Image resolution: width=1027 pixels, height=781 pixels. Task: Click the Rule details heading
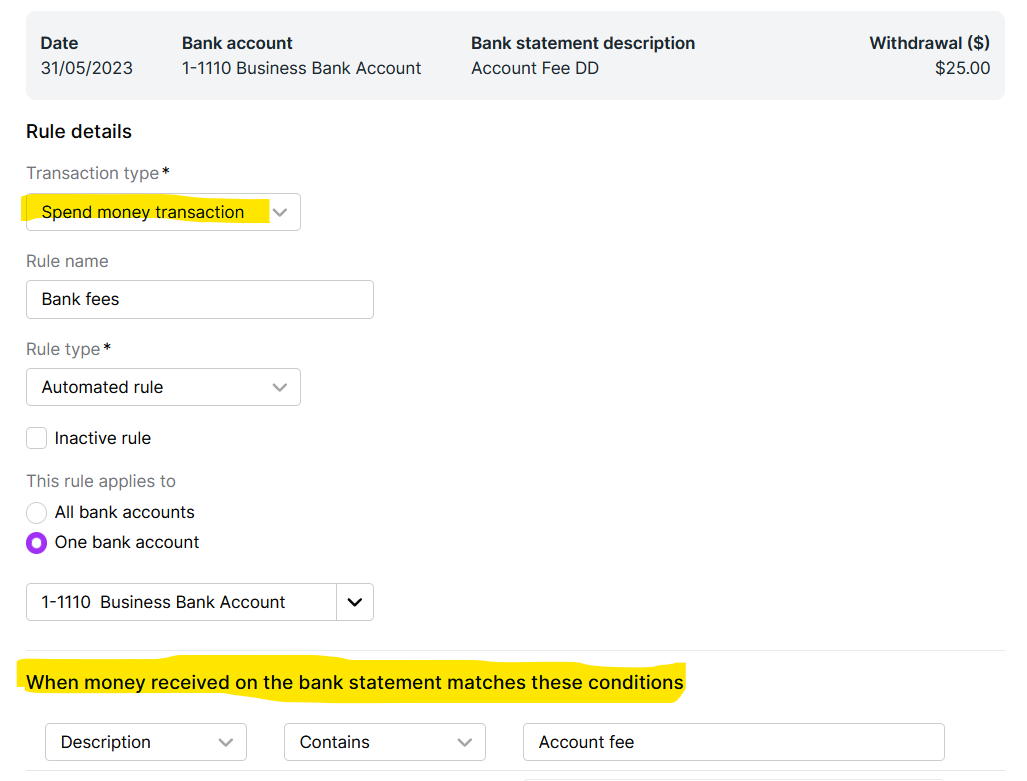pyautogui.click(x=78, y=131)
